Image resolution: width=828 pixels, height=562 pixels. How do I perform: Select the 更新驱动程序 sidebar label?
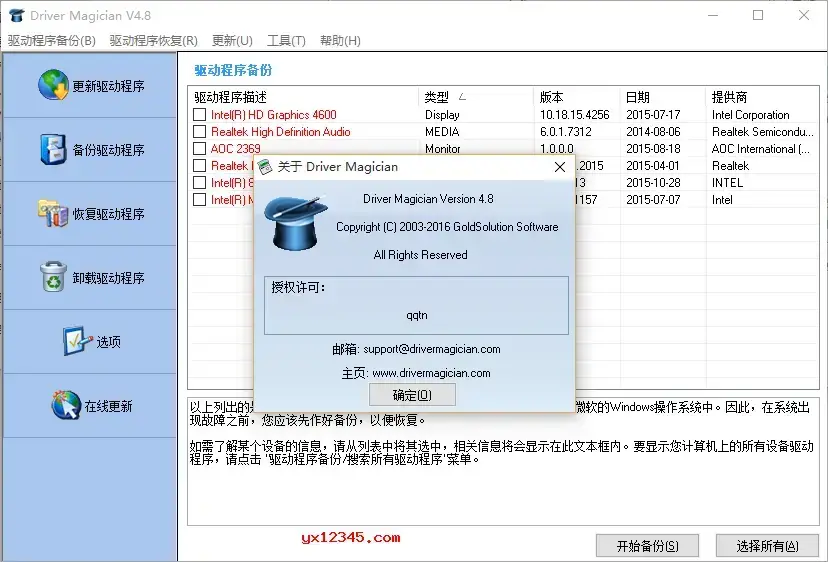click(x=108, y=86)
